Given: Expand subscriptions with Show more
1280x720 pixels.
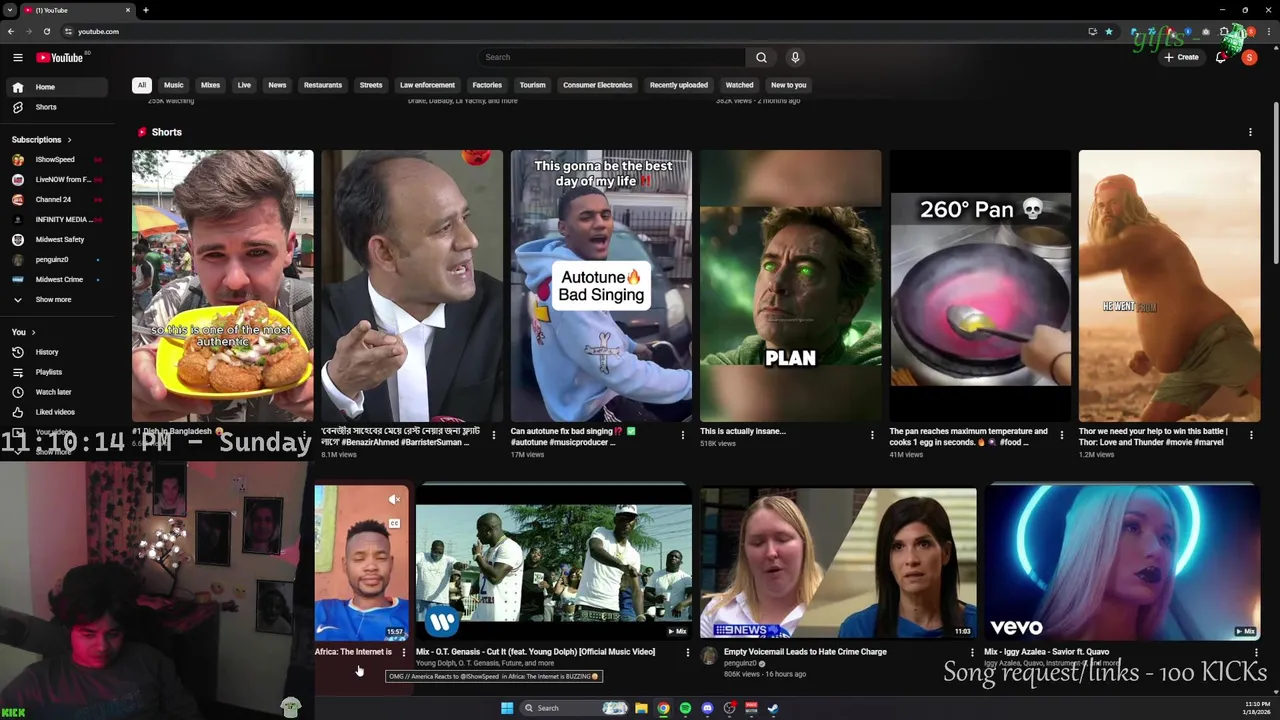Looking at the screenshot, I should tap(56, 299).
